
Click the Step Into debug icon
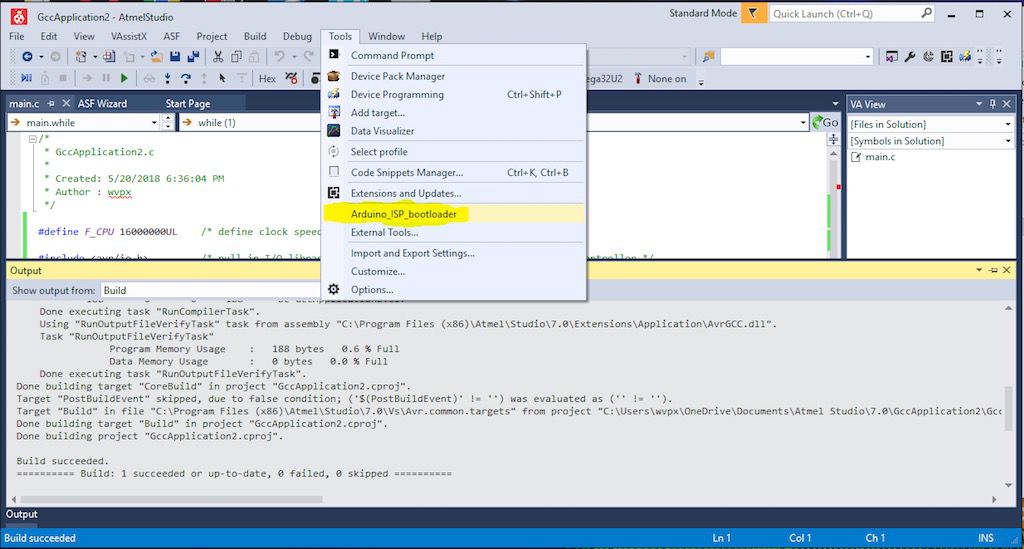pos(167,78)
